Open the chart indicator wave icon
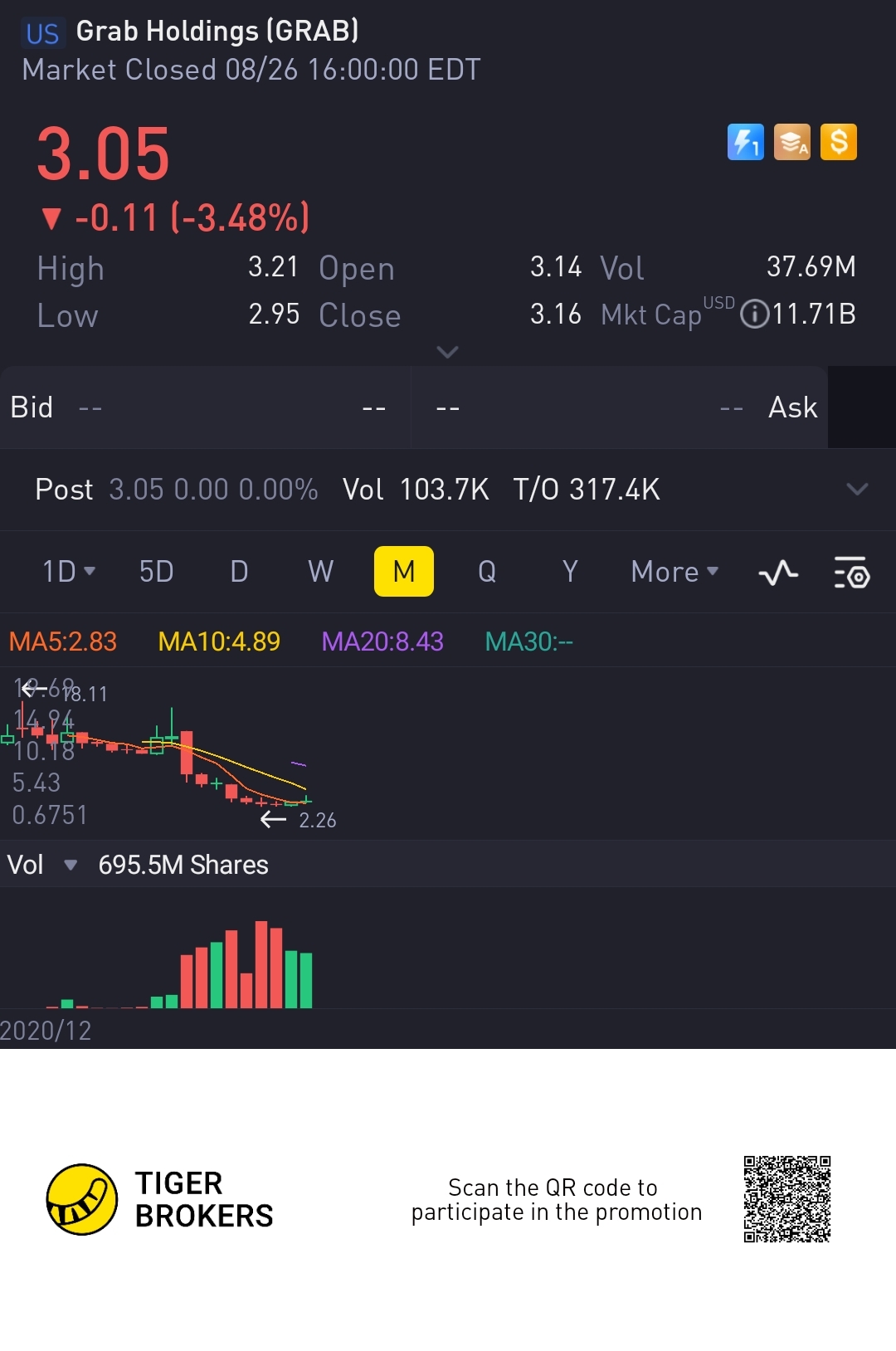This screenshot has width=896, height=1351. (778, 573)
